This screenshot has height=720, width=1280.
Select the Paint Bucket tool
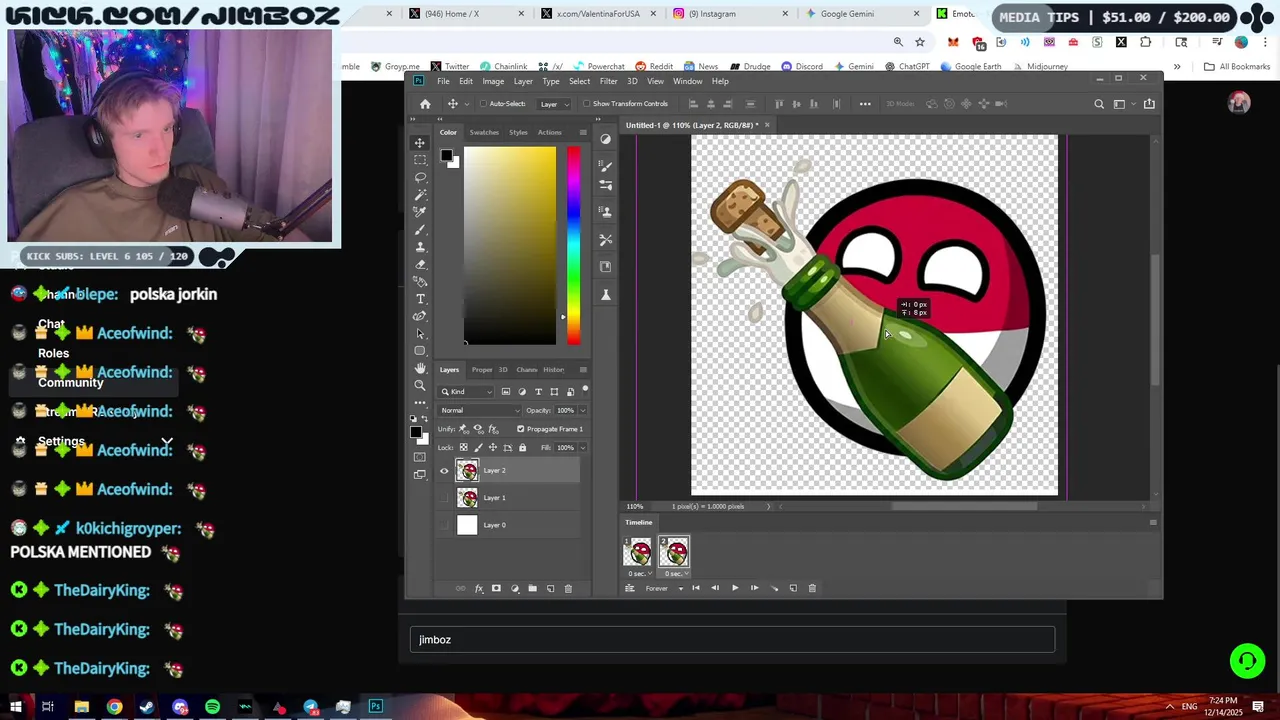click(420, 281)
